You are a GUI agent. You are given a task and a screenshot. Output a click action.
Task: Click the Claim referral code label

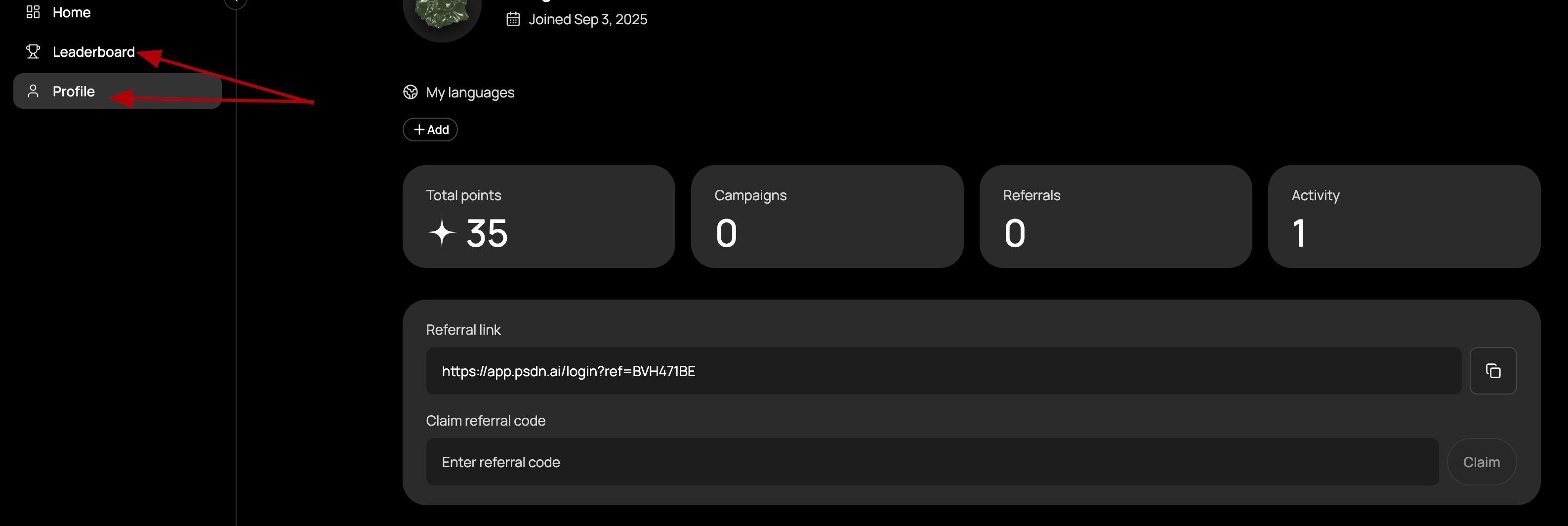486,421
